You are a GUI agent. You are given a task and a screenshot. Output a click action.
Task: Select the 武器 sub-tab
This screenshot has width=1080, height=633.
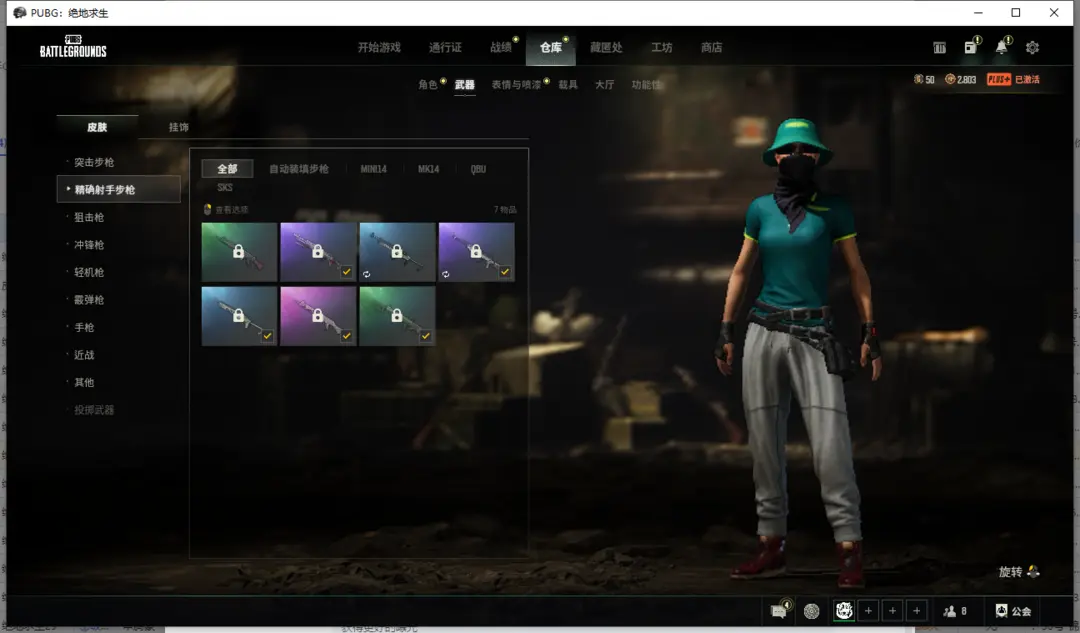tap(464, 85)
